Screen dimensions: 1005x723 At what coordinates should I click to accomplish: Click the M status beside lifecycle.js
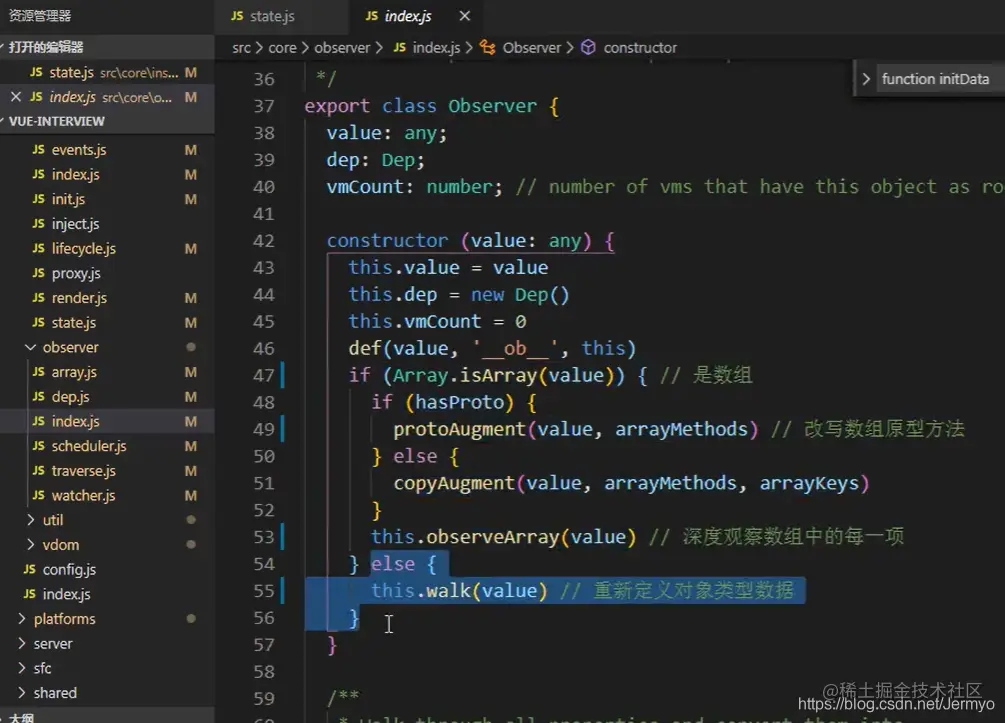click(x=190, y=248)
